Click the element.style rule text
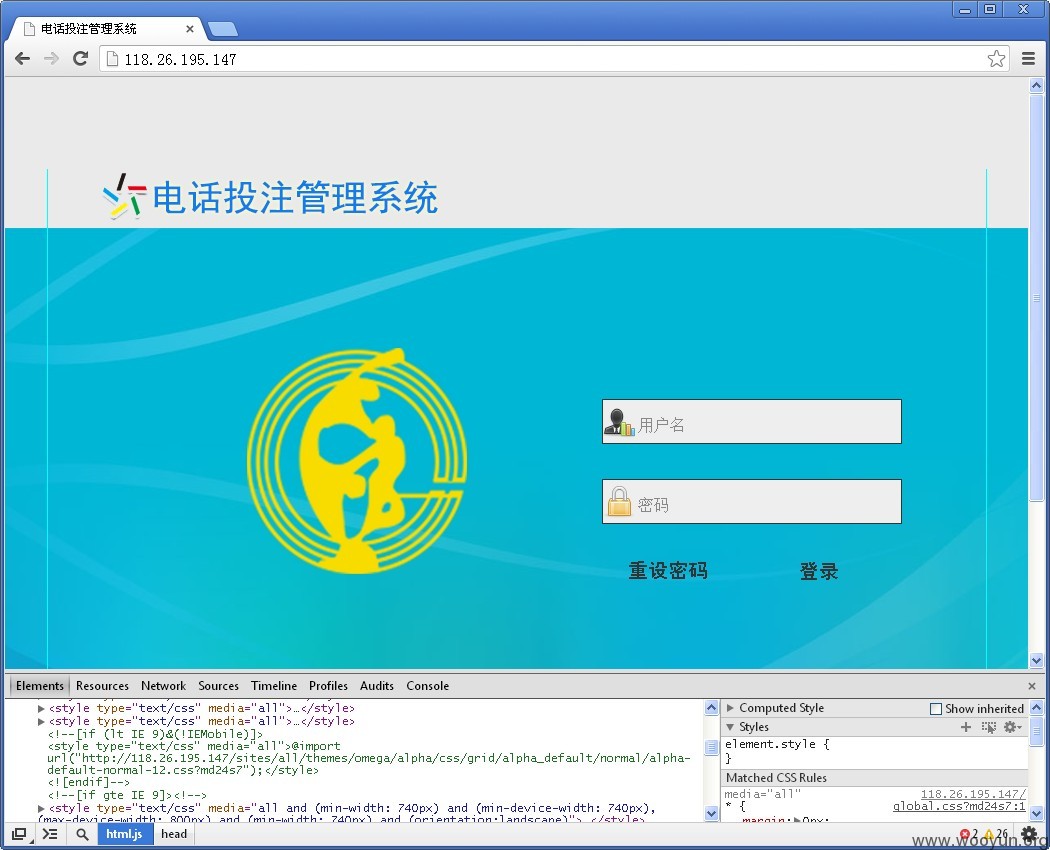Image resolution: width=1050 pixels, height=850 pixels. (x=777, y=744)
